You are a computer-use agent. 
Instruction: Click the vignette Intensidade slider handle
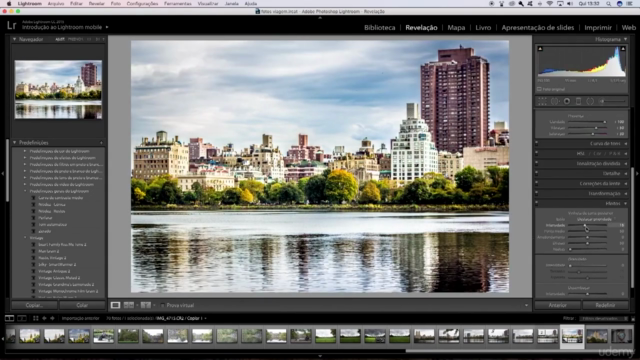coord(584,225)
